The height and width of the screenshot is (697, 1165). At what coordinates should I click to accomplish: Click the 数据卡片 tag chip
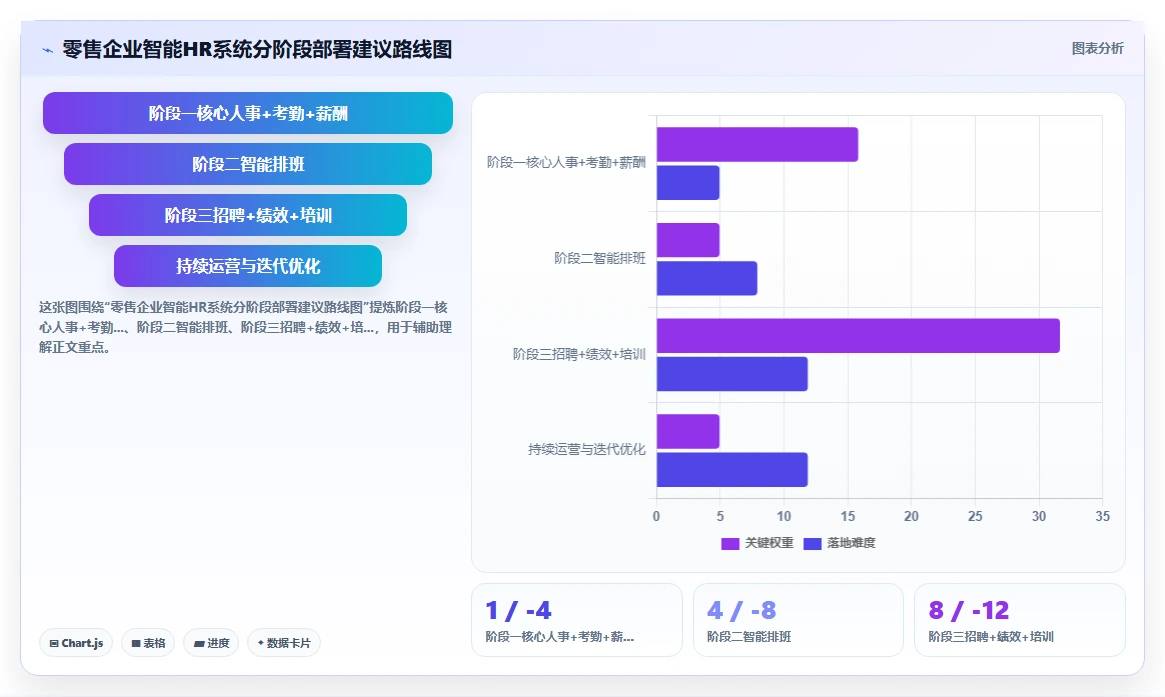[x=284, y=643]
